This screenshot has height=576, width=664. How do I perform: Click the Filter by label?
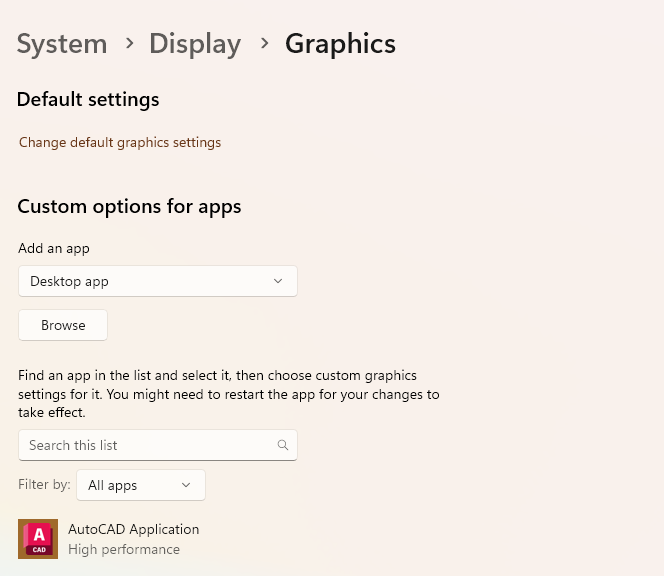pos(44,484)
